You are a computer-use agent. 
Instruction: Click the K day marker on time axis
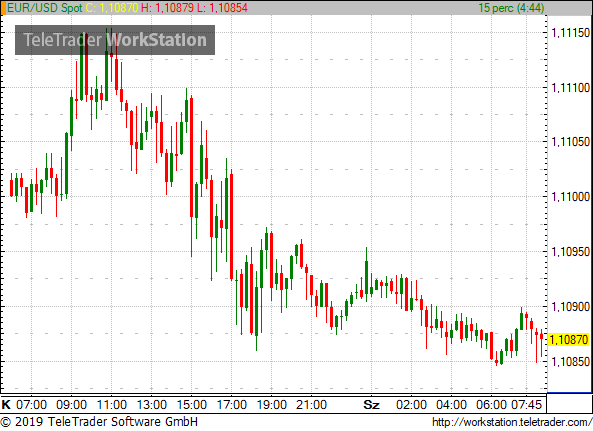6,405
